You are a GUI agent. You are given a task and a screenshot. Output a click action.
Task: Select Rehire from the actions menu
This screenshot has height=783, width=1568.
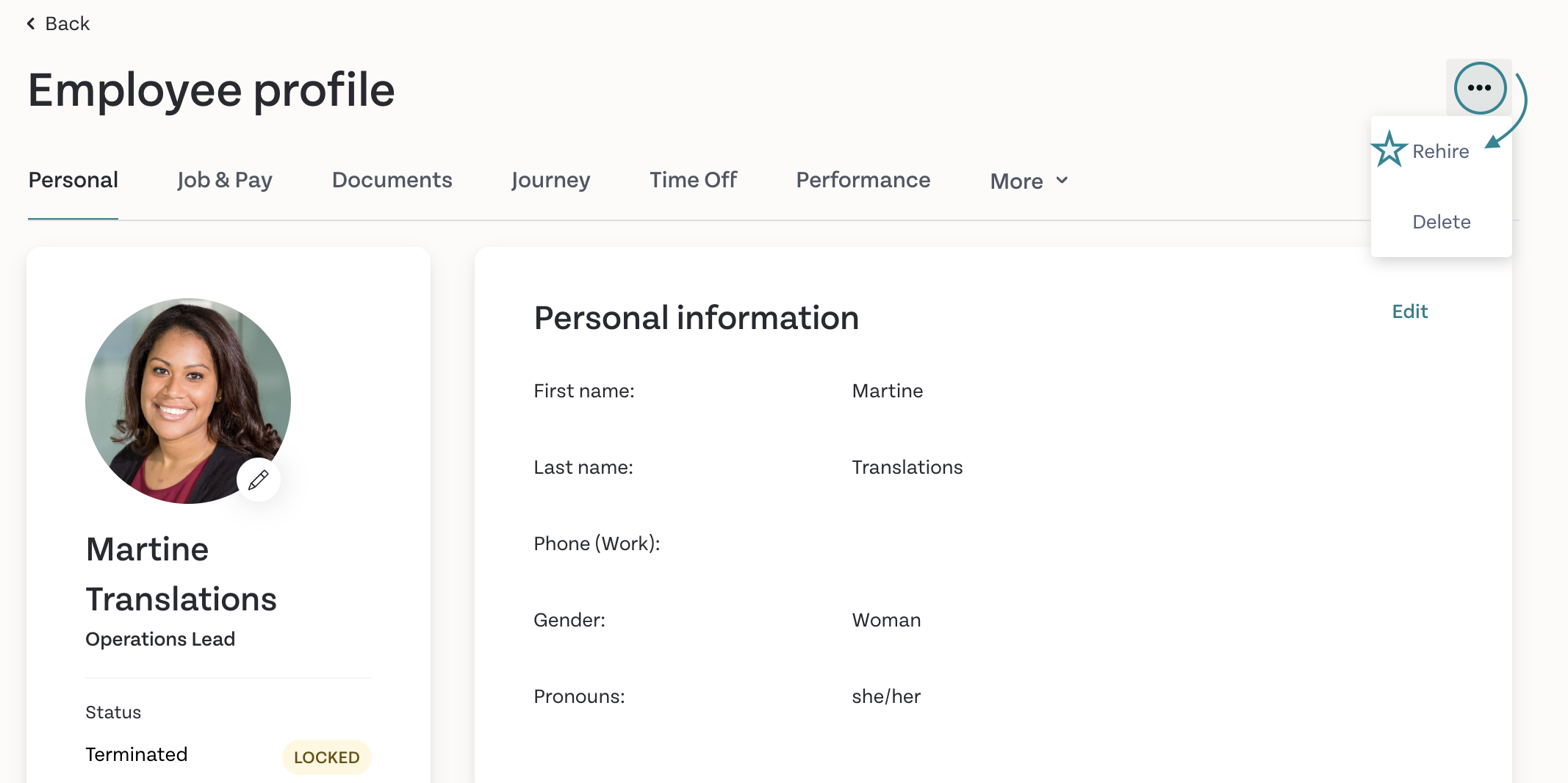point(1440,151)
